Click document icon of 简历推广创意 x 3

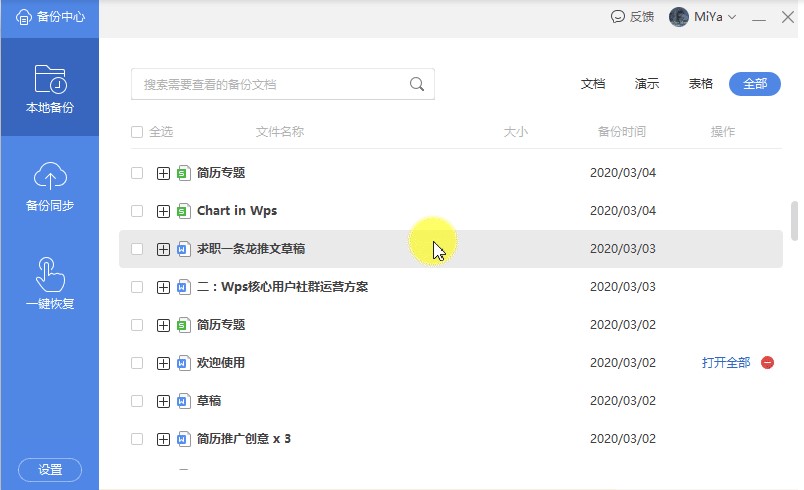[x=183, y=439]
